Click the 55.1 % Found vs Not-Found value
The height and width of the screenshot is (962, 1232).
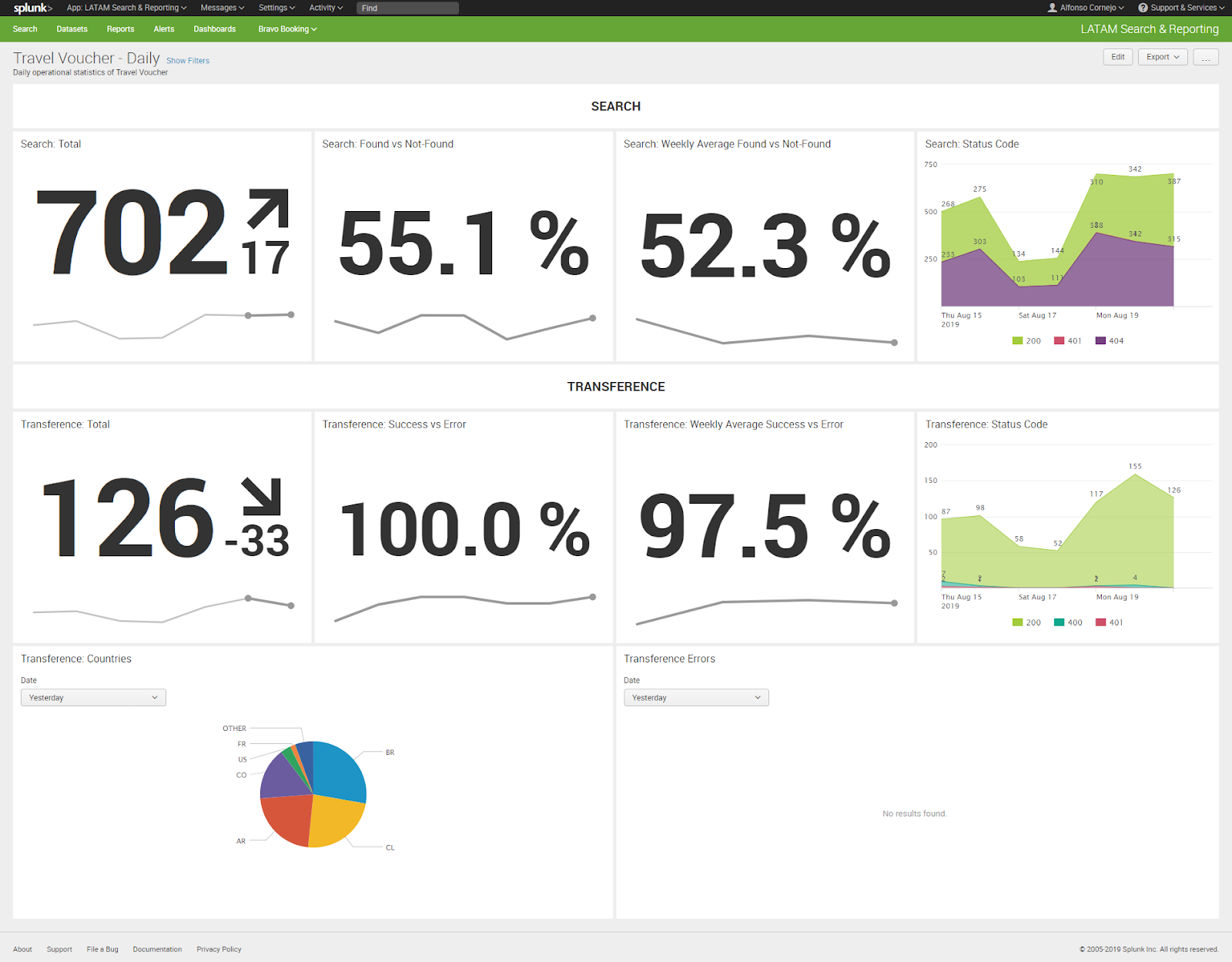tap(464, 243)
